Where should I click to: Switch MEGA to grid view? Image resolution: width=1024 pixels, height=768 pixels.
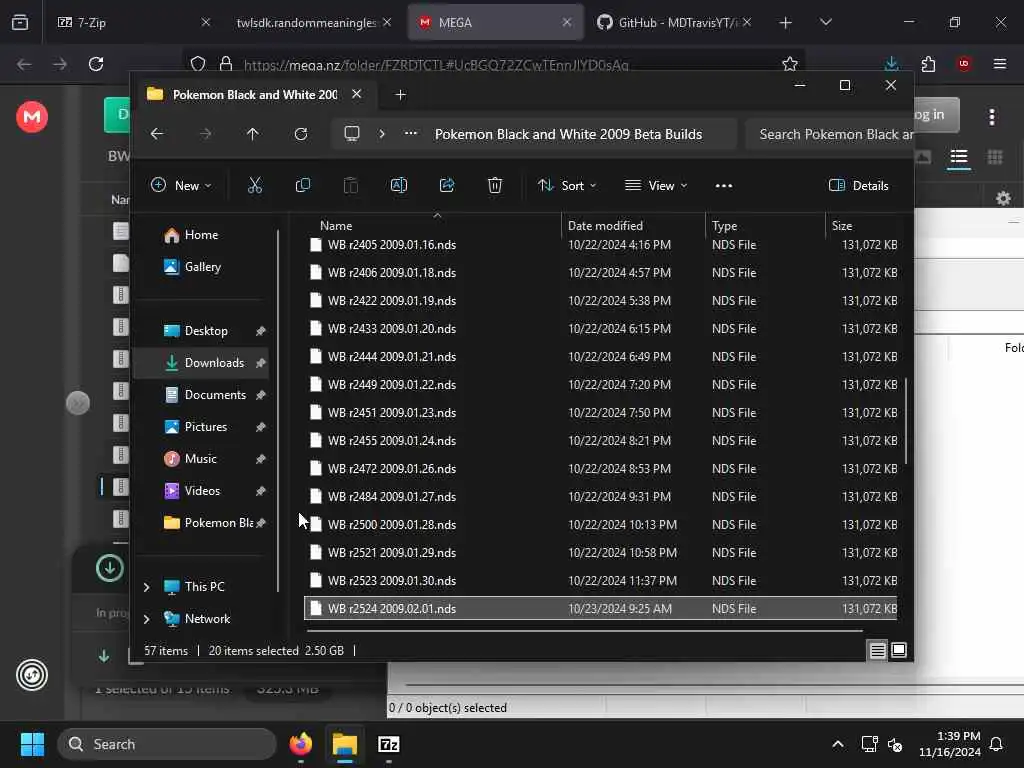point(995,157)
